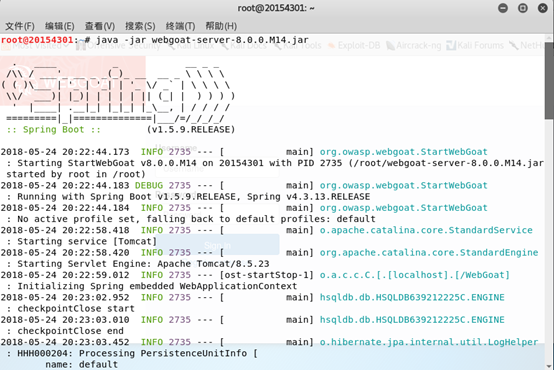Screen dimensions: 554x370
Task: Close the root@20154301 terminal window
Action: tap(543, 8)
